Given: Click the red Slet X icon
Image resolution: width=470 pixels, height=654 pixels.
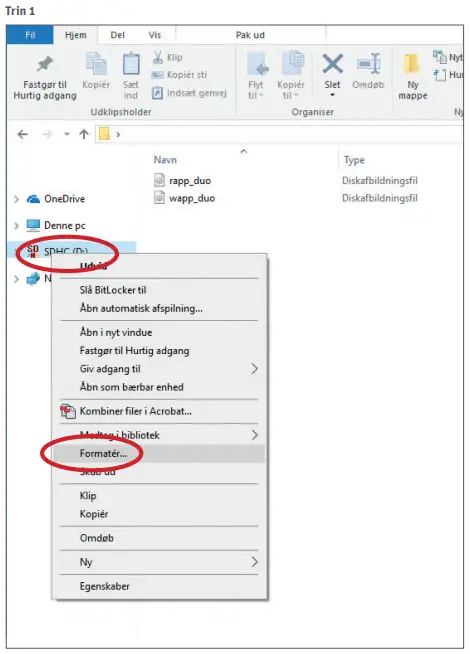Looking at the screenshot, I should coord(332,64).
